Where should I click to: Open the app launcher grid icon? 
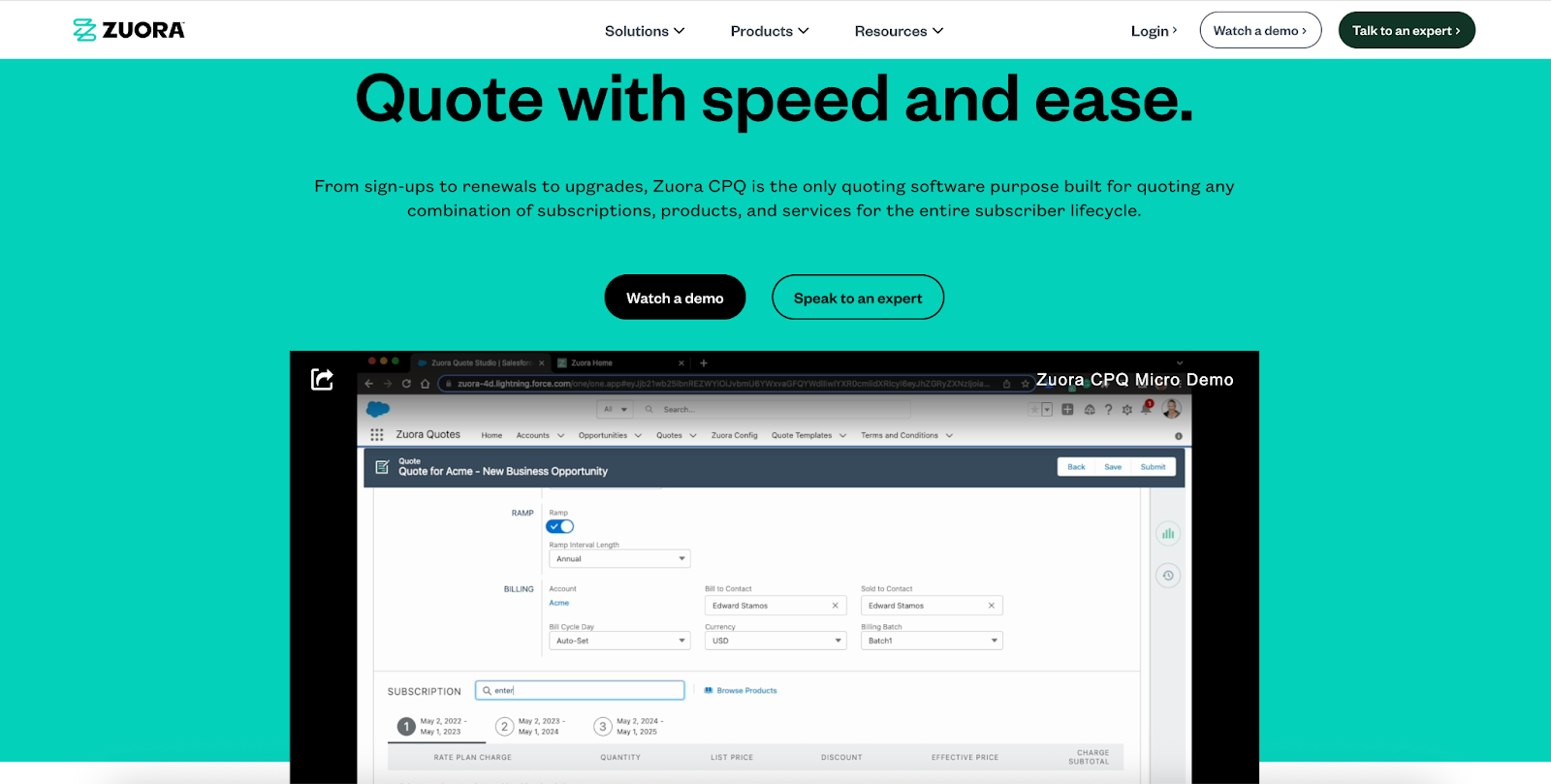377,435
